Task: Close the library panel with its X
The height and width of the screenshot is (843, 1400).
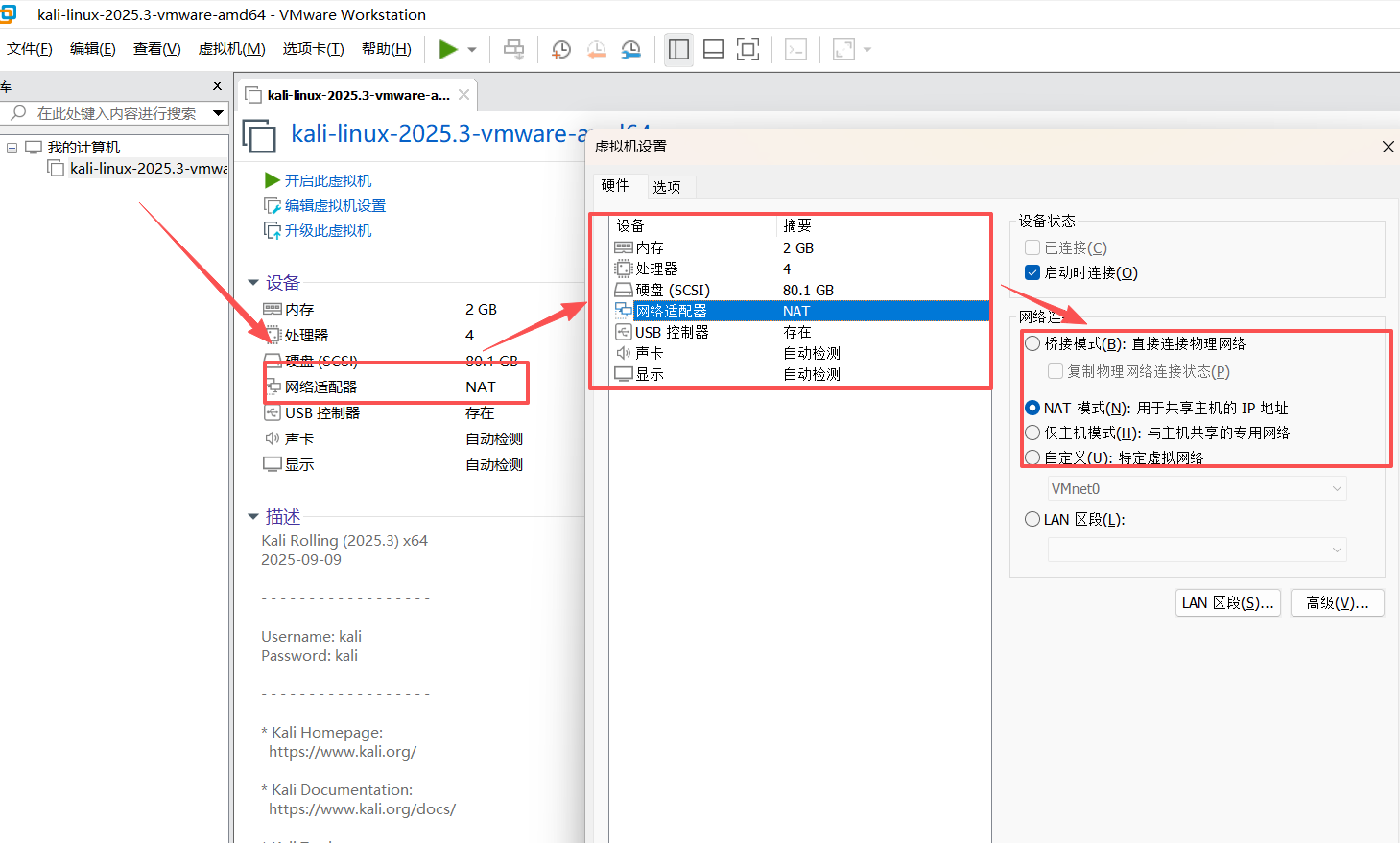Action: coord(217,86)
